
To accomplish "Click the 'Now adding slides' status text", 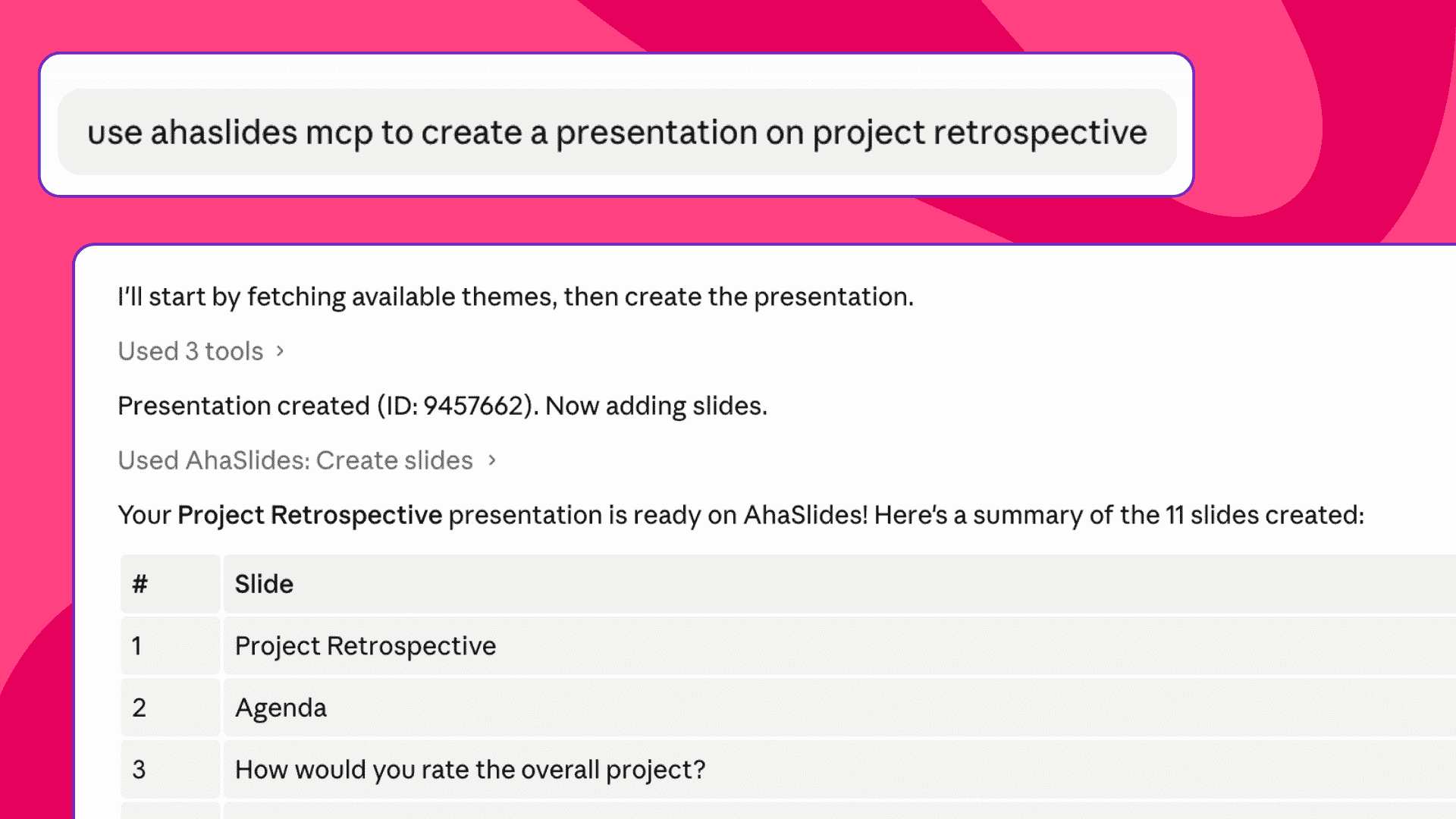I will click(656, 406).
